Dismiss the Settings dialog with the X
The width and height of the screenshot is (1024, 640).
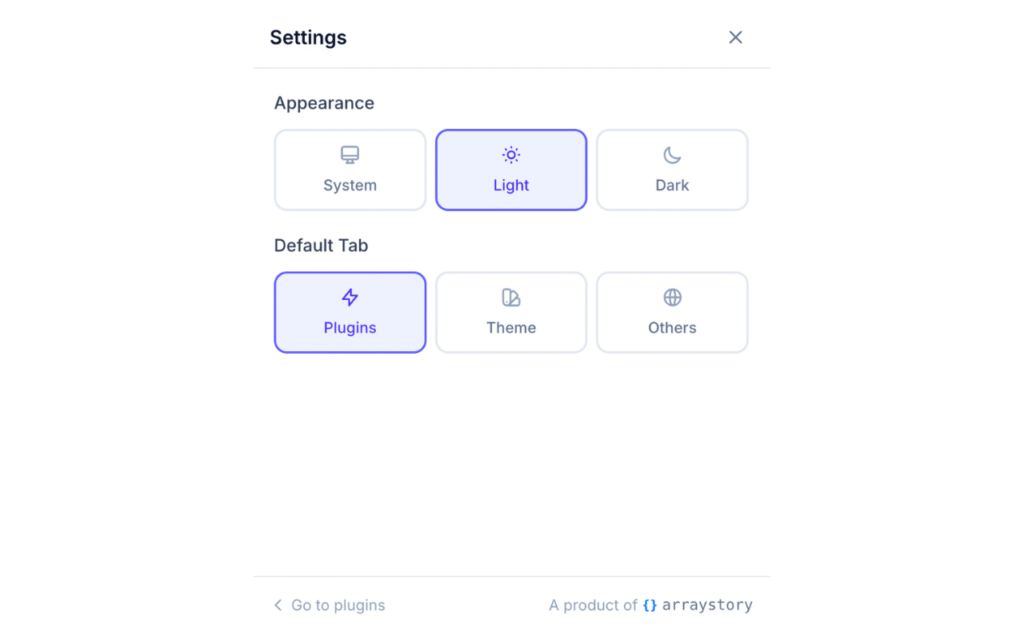pyautogui.click(x=735, y=37)
